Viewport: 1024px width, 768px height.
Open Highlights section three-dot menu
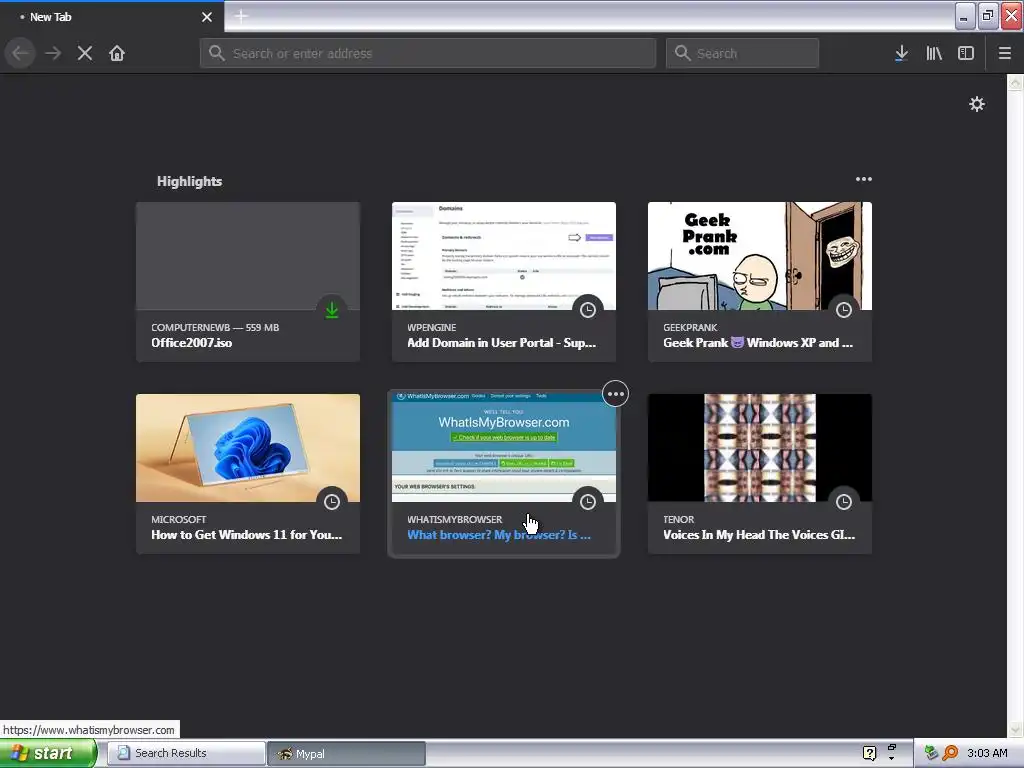click(863, 179)
